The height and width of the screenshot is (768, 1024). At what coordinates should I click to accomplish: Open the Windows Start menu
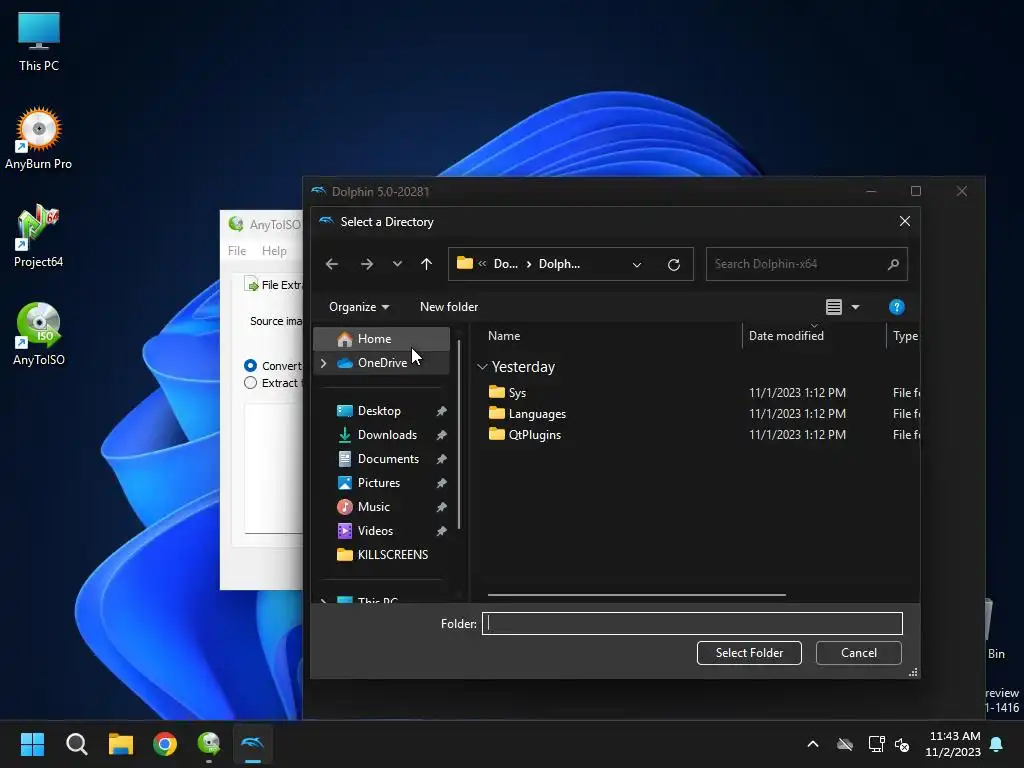pyautogui.click(x=32, y=744)
